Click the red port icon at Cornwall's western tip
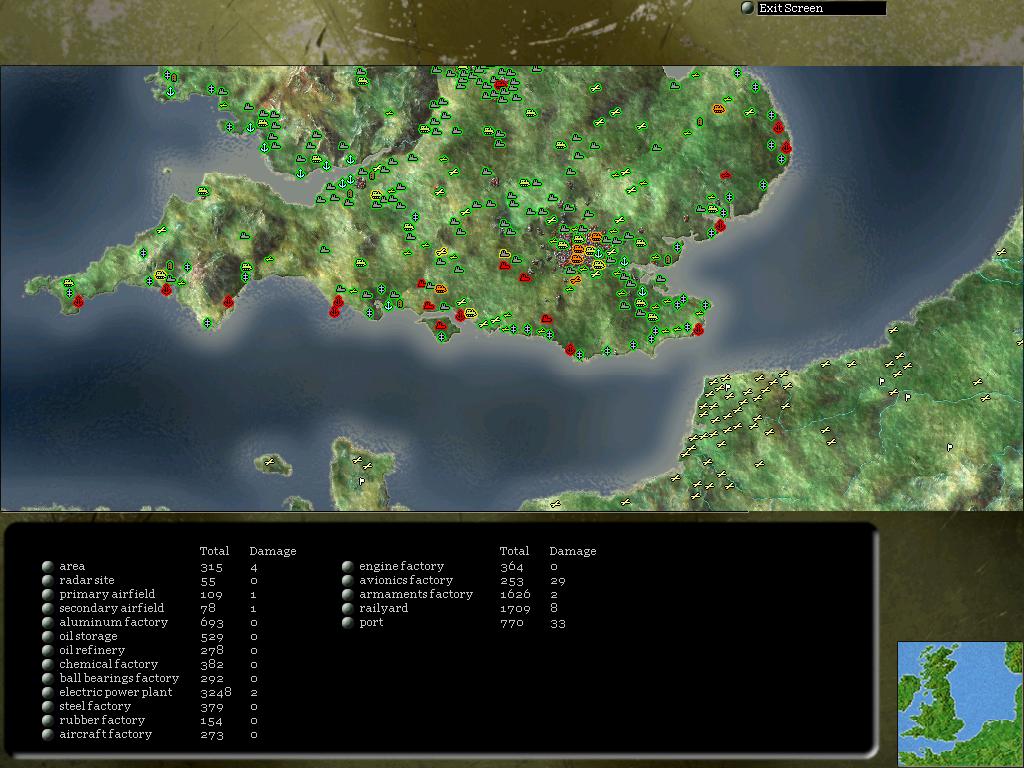 pos(78,301)
